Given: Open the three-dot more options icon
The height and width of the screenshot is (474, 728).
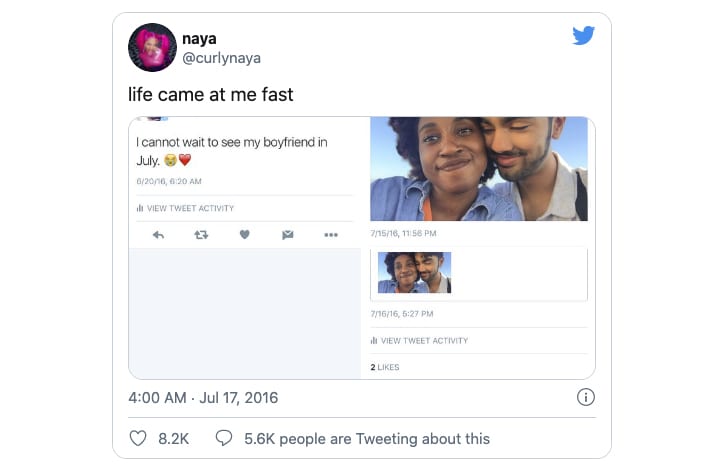Looking at the screenshot, I should (x=331, y=235).
